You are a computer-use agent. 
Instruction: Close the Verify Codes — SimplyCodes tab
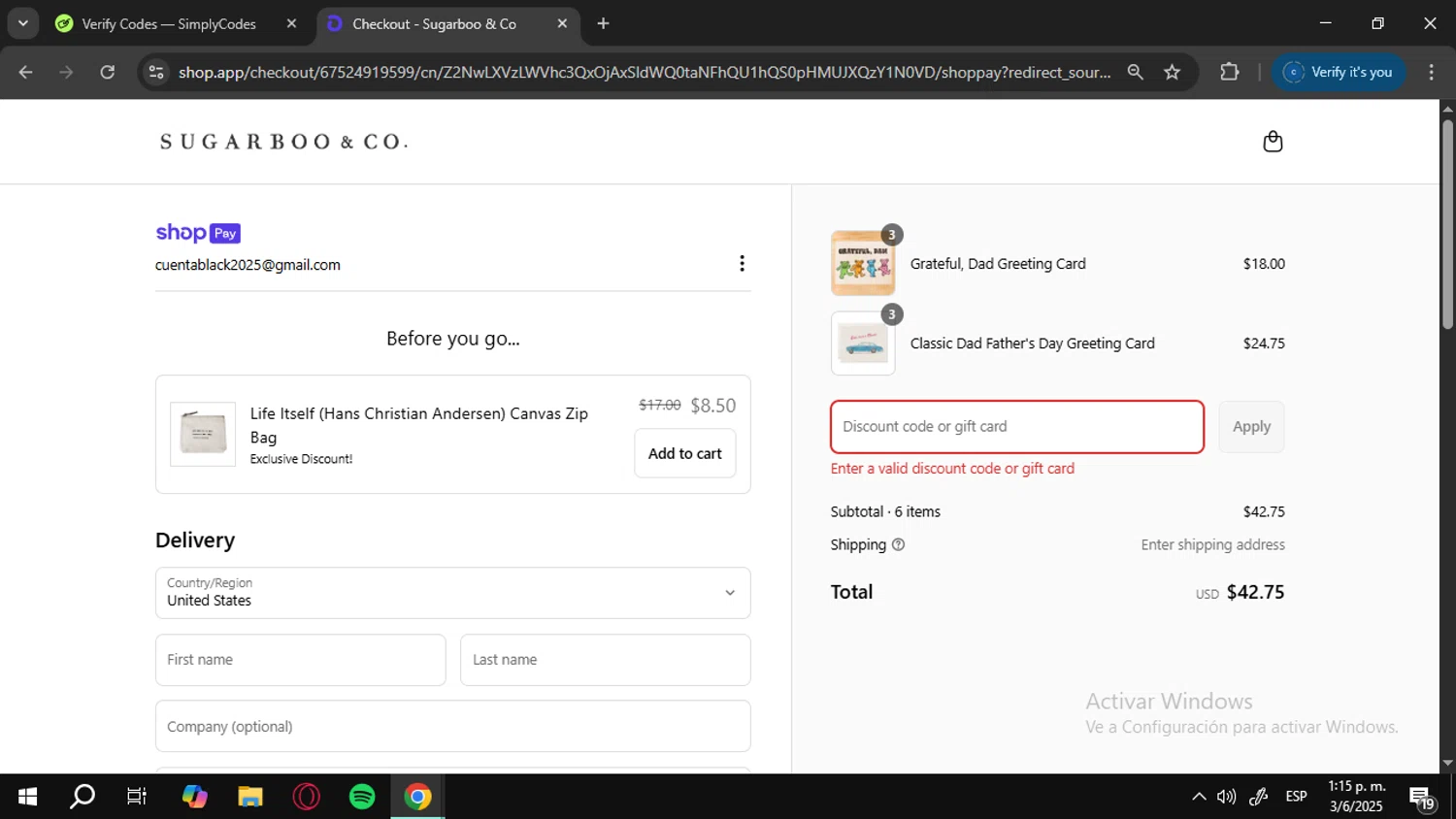(x=291, y=23)
